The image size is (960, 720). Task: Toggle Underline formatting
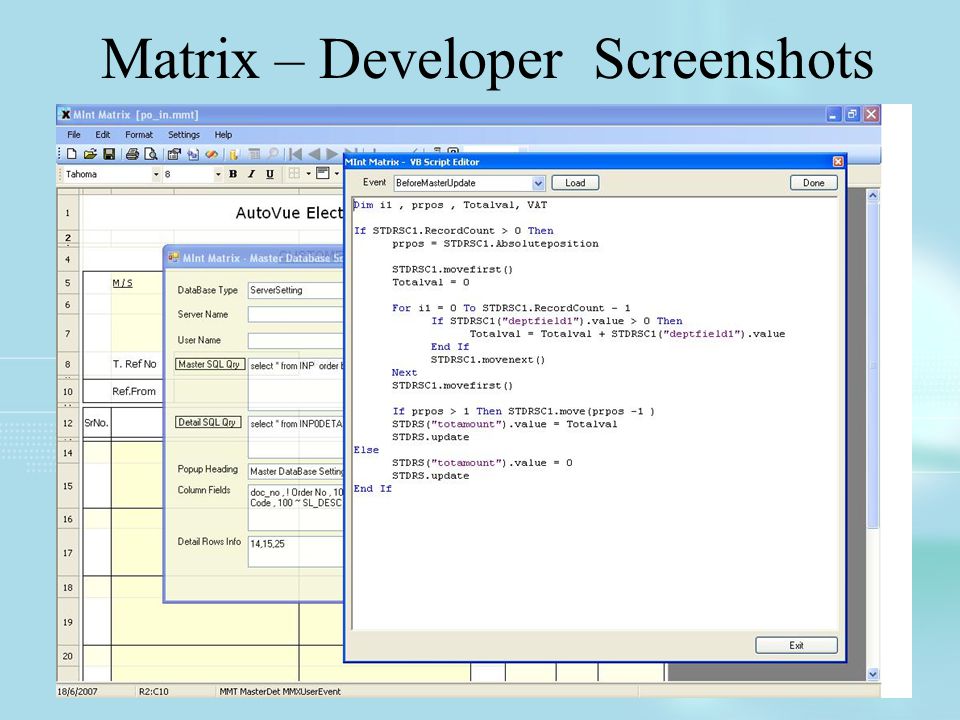[x=269, y=174]
